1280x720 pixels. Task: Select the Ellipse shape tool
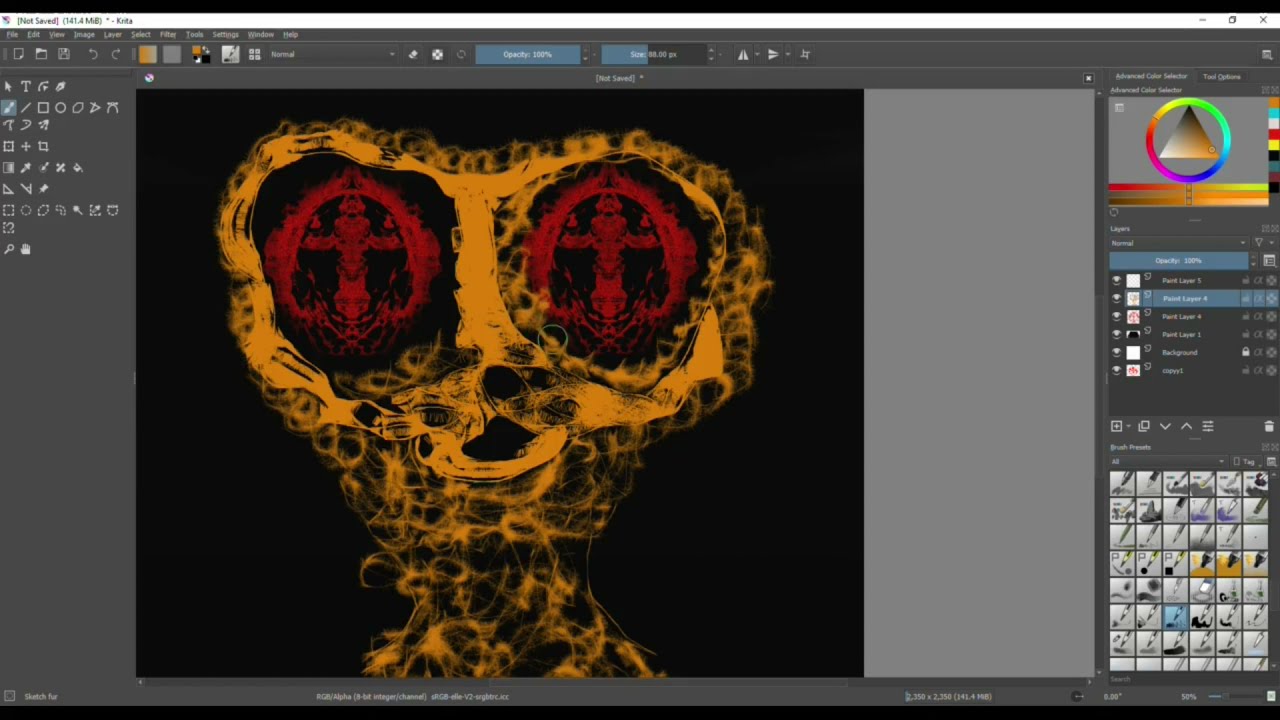point(61,108)
